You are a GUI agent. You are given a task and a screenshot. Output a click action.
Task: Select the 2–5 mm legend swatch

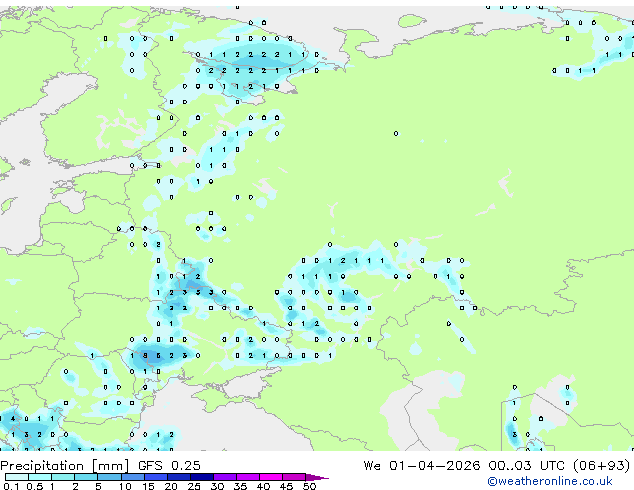pos(86,477)
